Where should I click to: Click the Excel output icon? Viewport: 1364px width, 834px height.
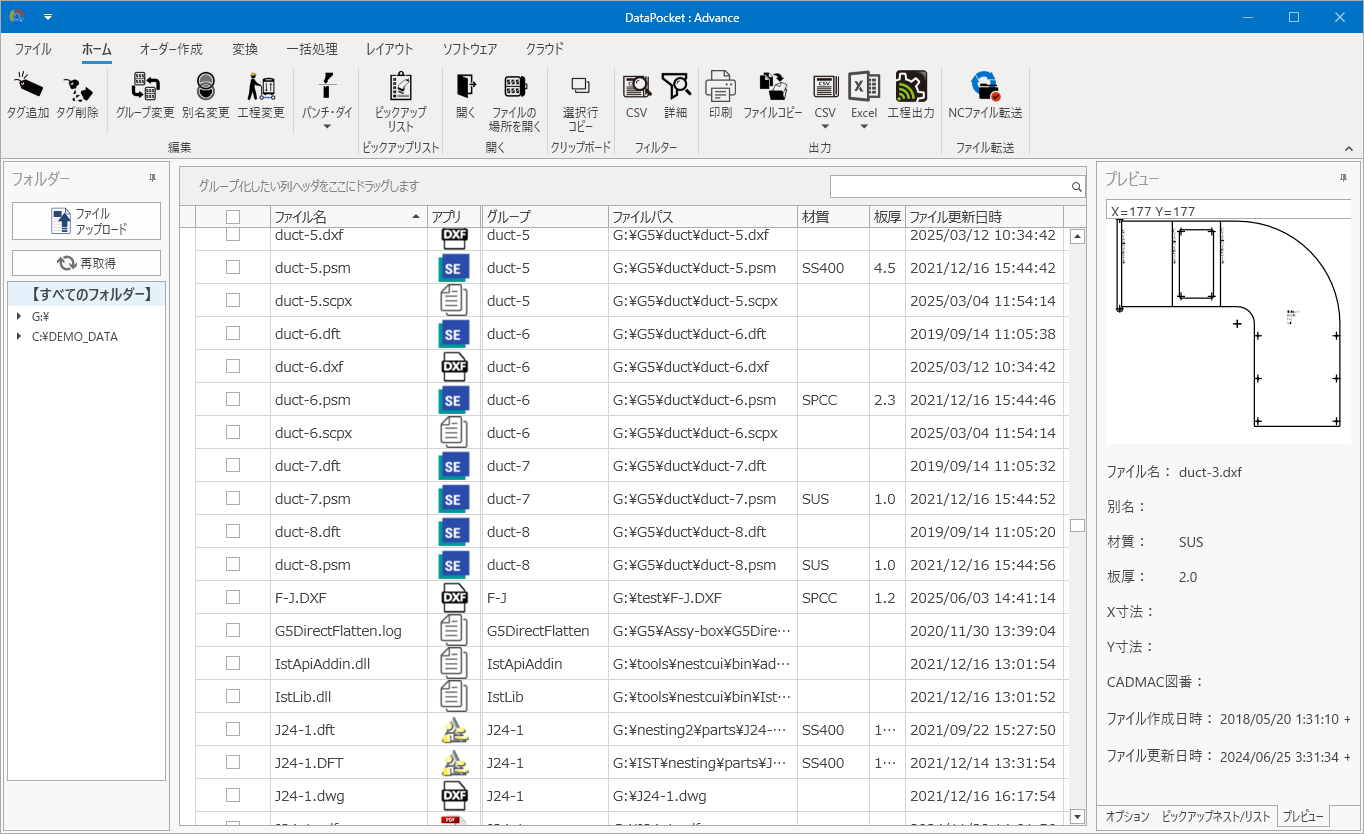tap(864, 87)
